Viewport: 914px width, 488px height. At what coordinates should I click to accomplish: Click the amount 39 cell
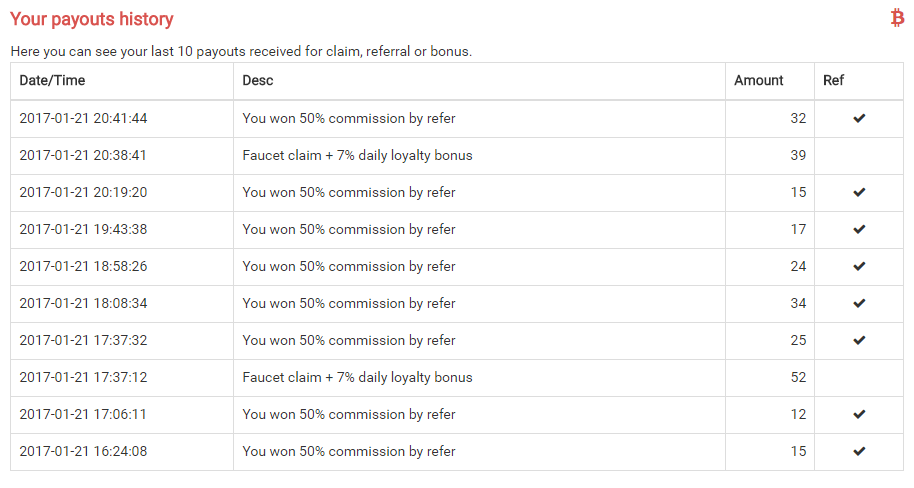tap(797, 155)
